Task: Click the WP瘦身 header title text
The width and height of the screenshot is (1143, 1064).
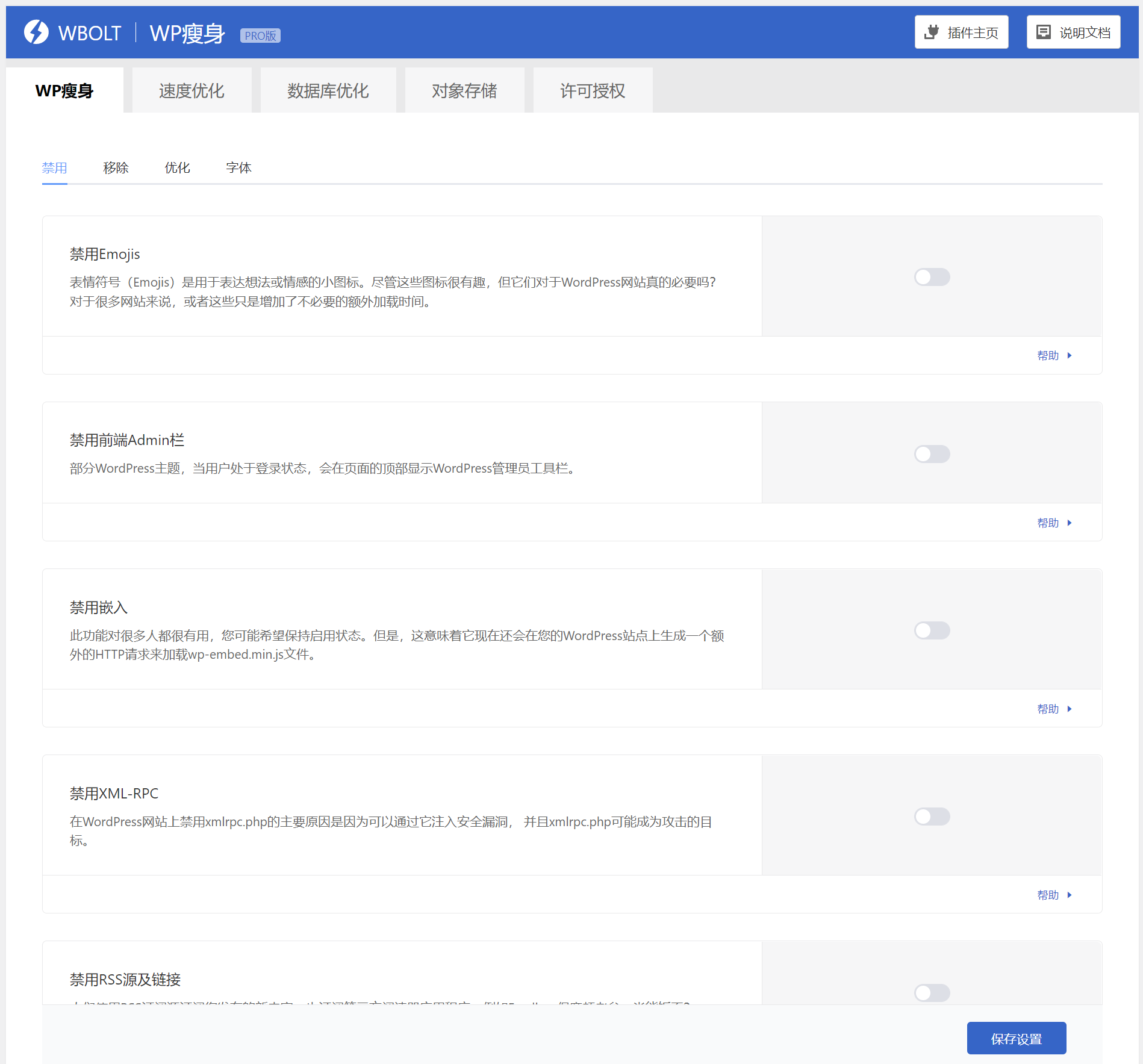Action: click(x=187, y=33)
